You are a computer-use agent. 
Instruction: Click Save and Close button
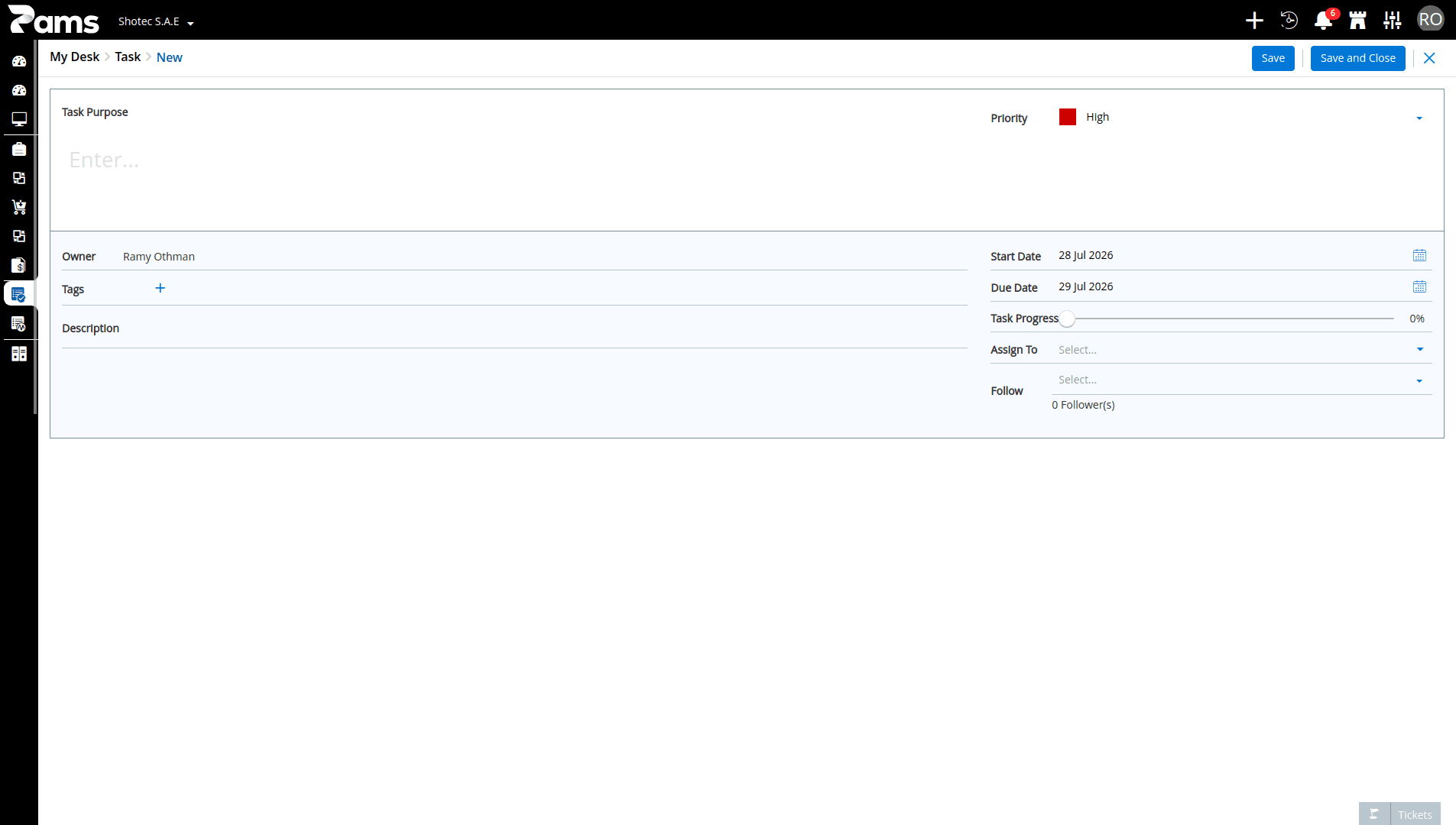(1357, 58)
